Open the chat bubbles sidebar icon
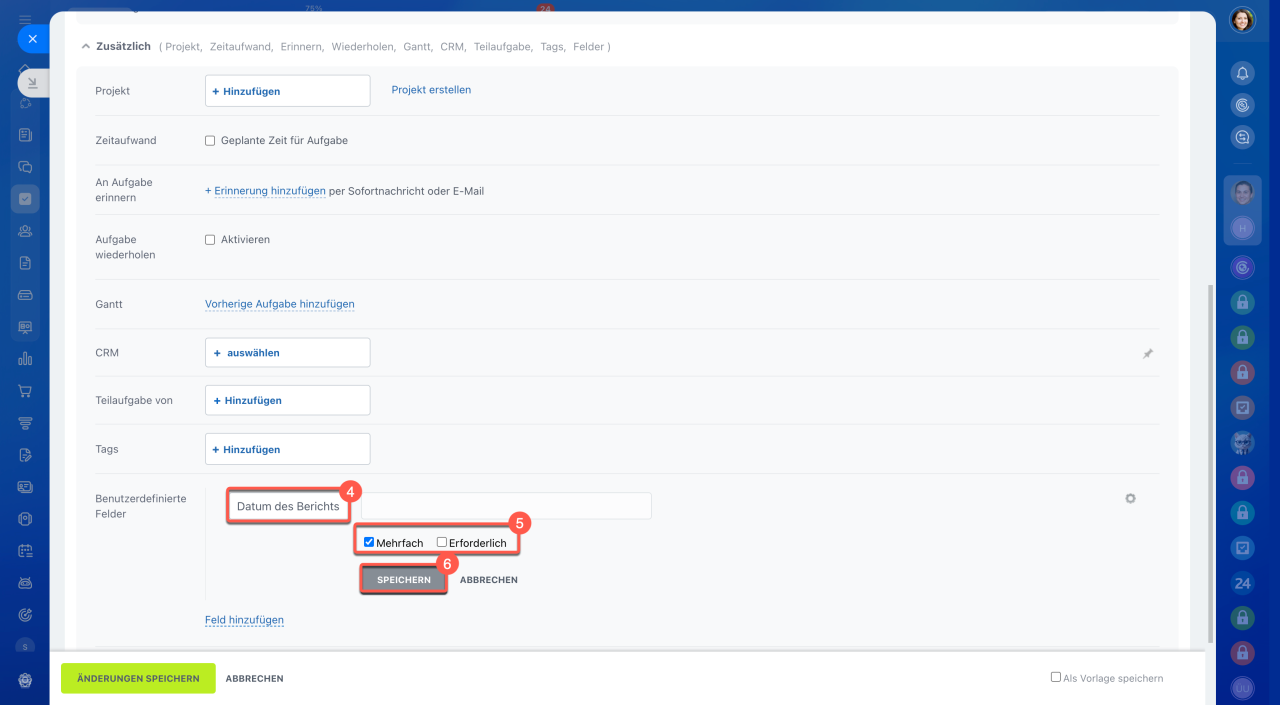The image size is (1280, 705). [x=25, y=167]
